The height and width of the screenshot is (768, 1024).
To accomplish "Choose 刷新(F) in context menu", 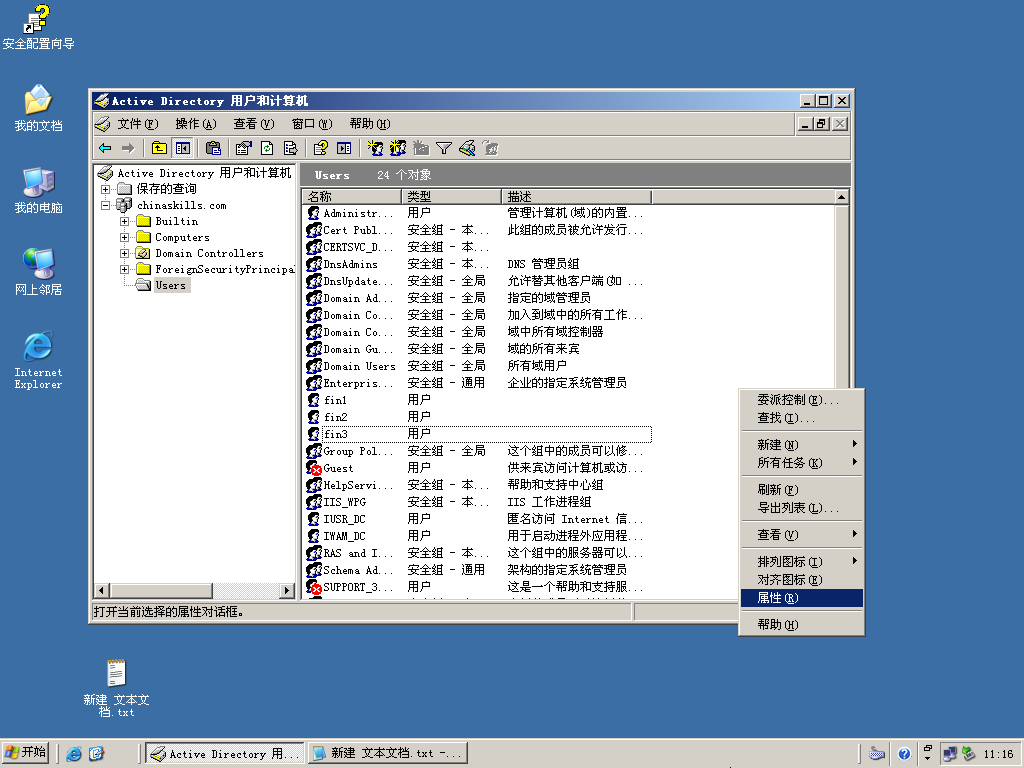I will point(802,490).
